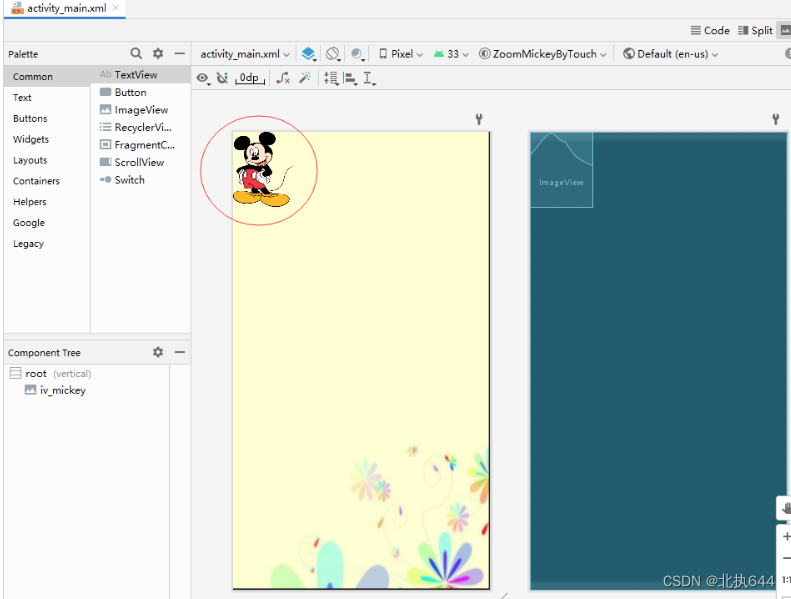The height and width of the screenshot is (599, 791).
Task: Select Buttons palette category
Action: tap(47, 119)
